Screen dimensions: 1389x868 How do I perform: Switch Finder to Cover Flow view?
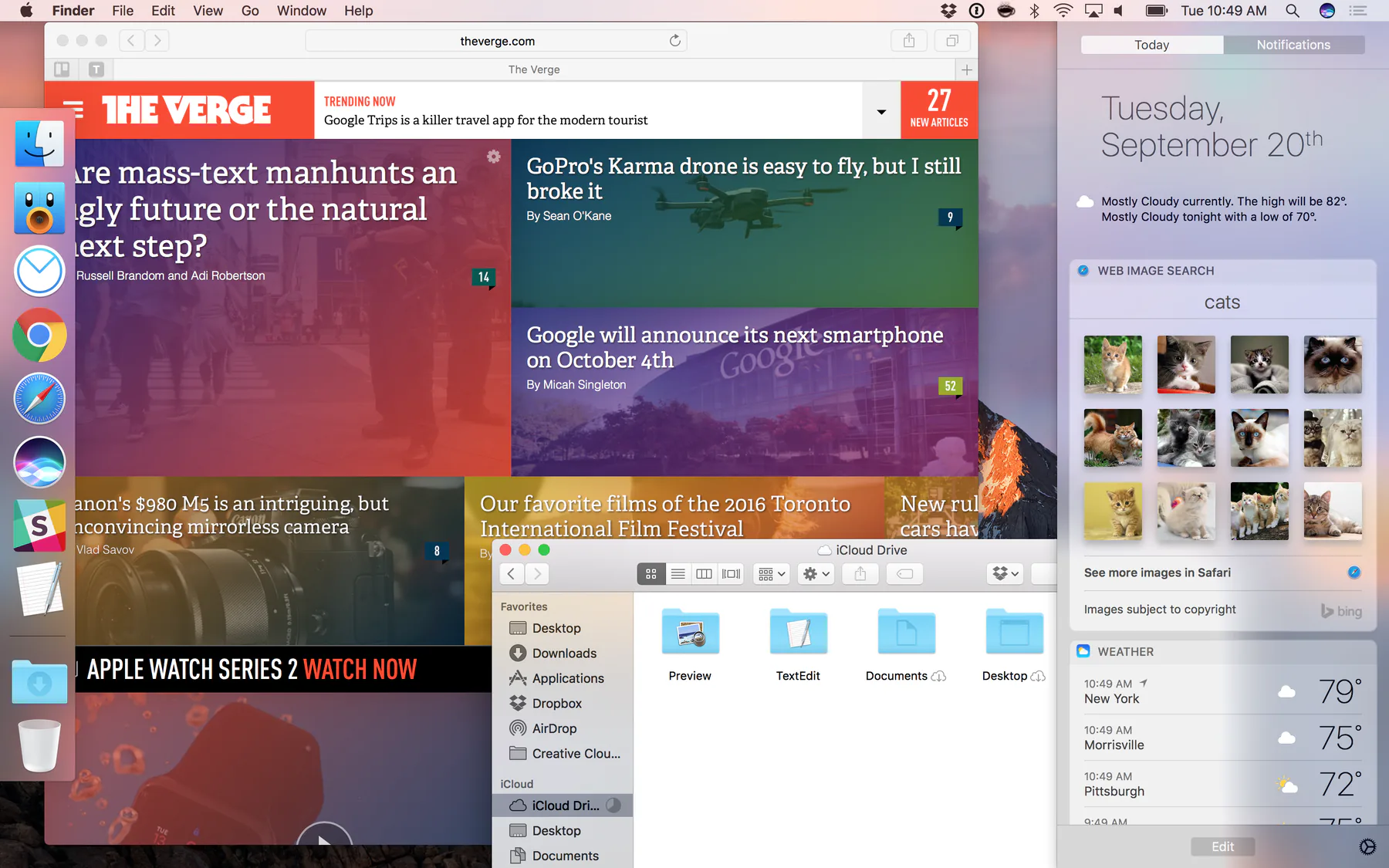pyautogui.click(x=731, y=574)
